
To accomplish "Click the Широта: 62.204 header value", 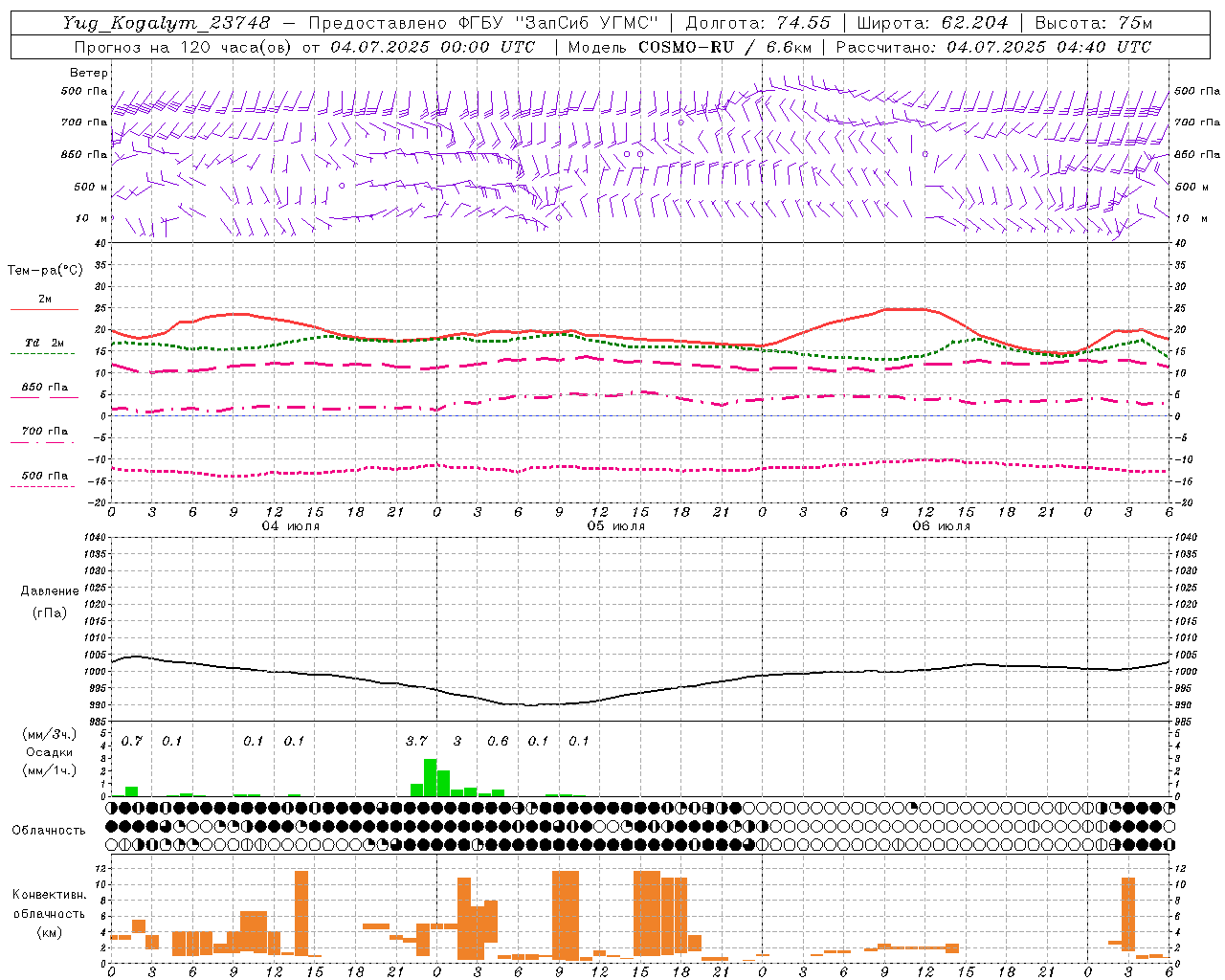I will (x=932, y=22).
